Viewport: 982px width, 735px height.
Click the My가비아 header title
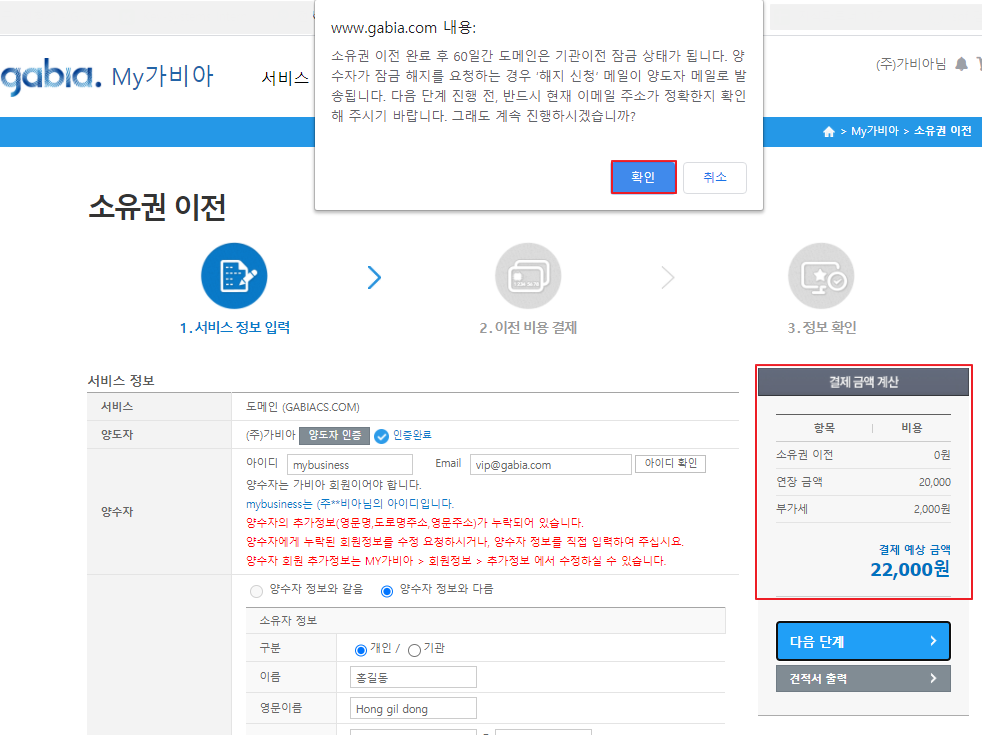coord(163,76)
